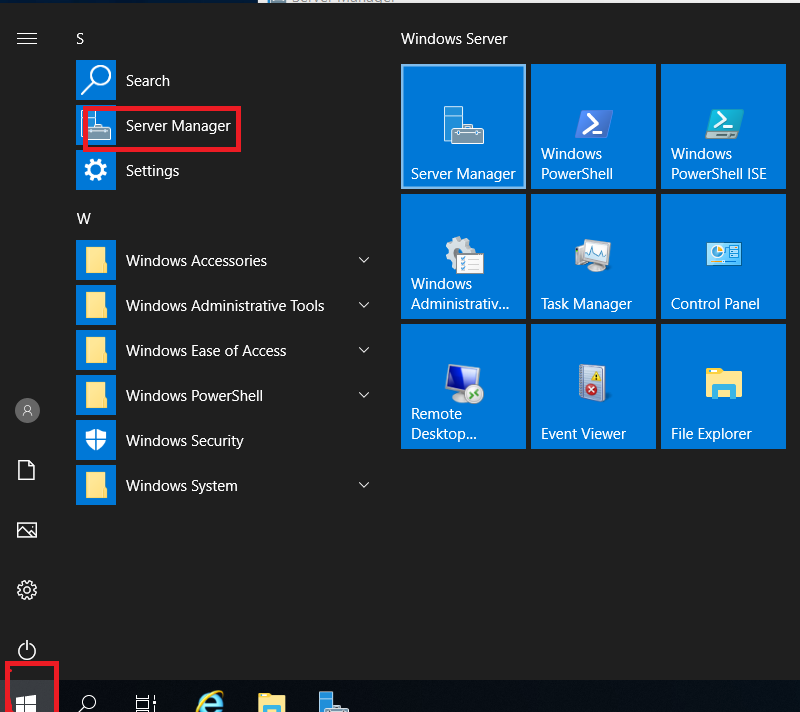The image size is (800, 712).
Task: Launch Internet Explorer from taskbar
Action: point(210,702)
